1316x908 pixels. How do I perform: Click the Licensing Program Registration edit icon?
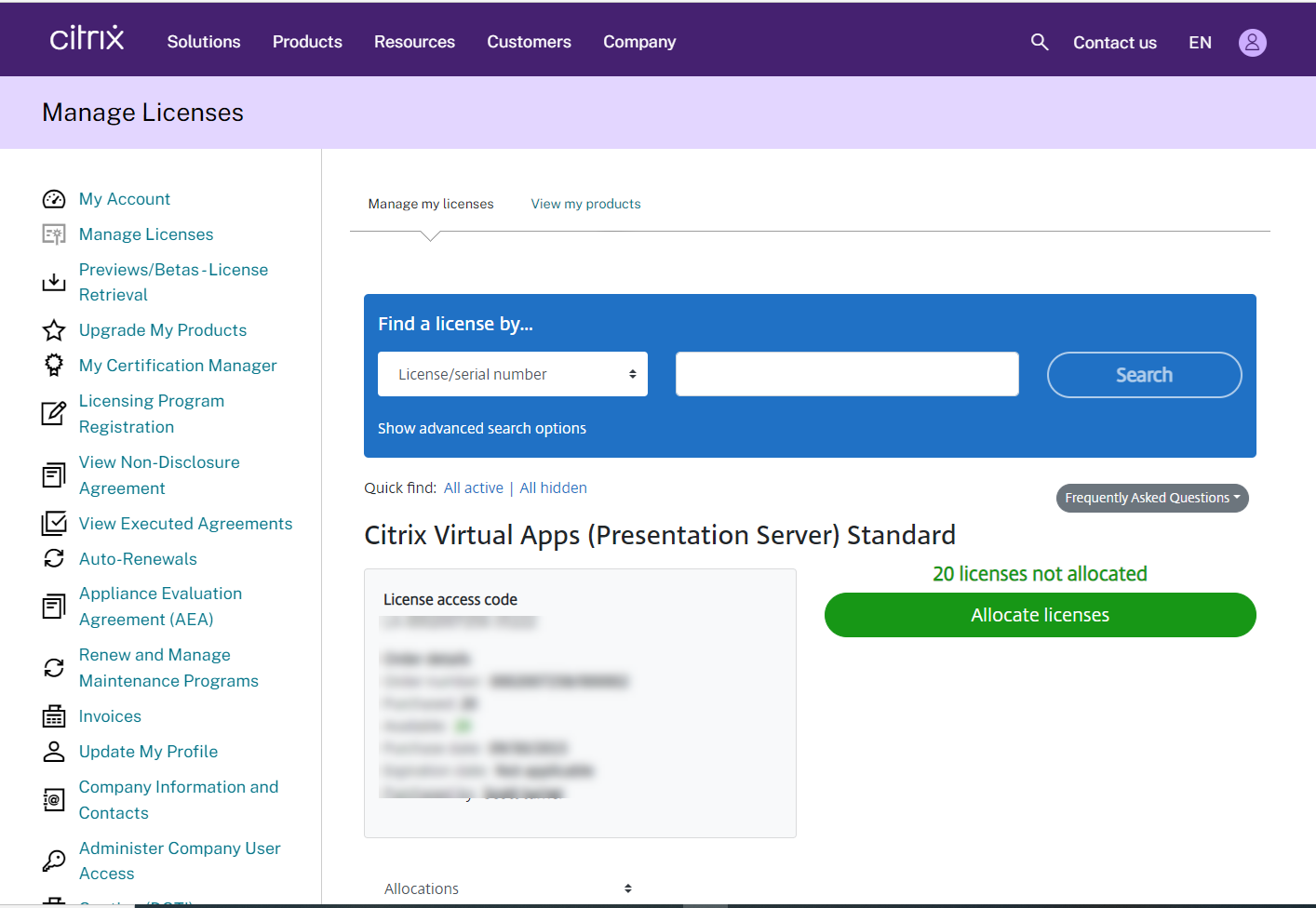pyautogui.click(x=54, y=414)
